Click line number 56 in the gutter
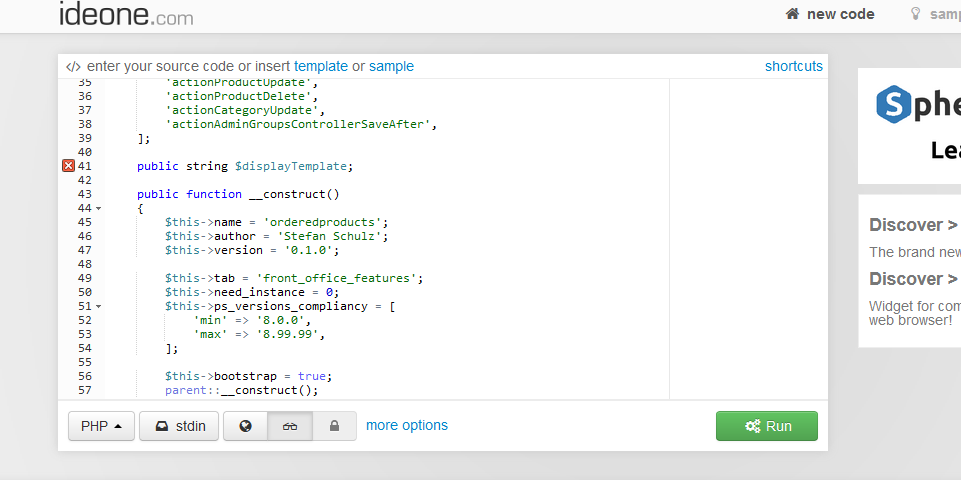 pyautogui.click(x=85, y=376)
